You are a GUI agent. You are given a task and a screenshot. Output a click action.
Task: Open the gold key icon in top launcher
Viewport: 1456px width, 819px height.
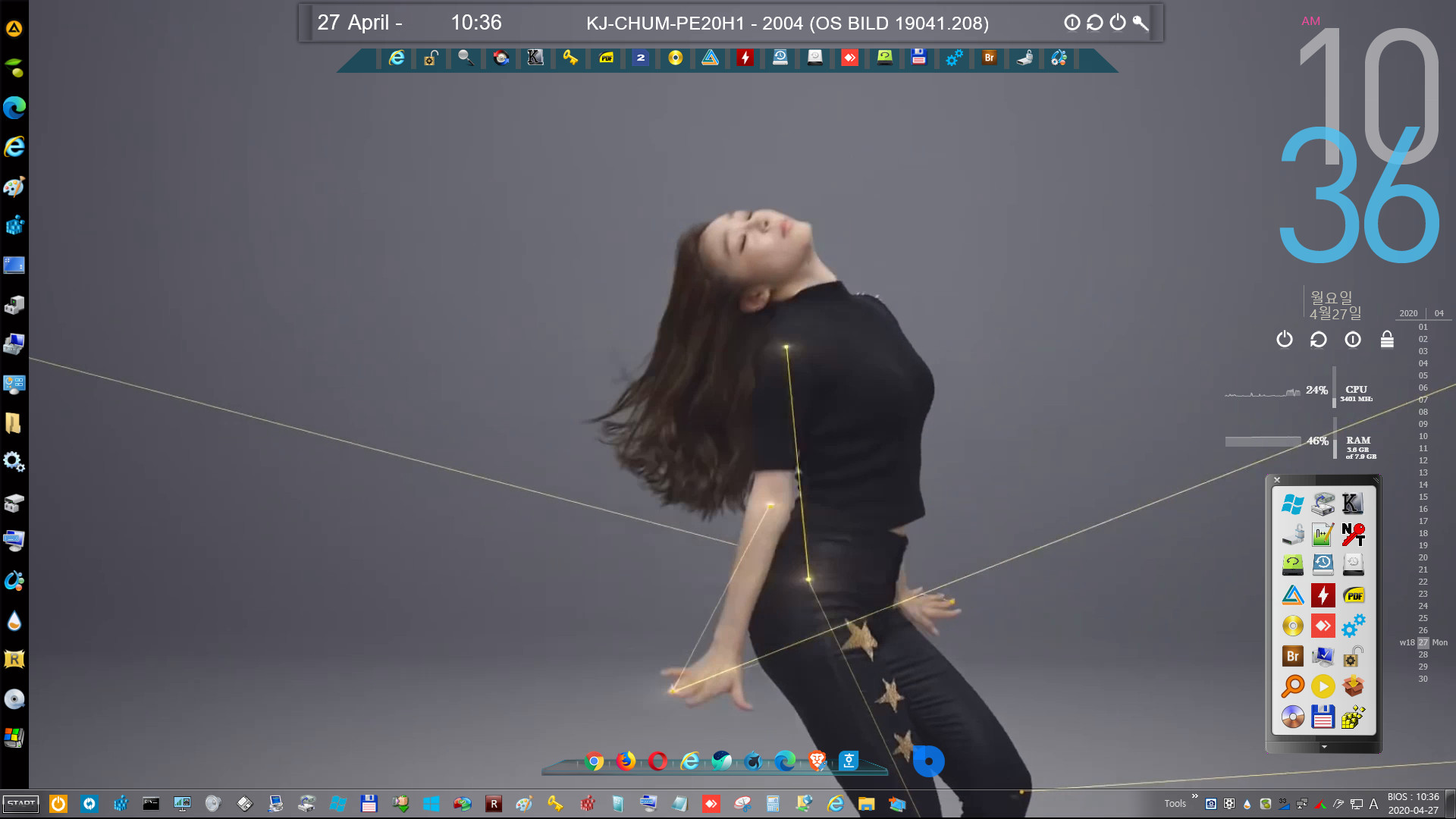[570, 58]
